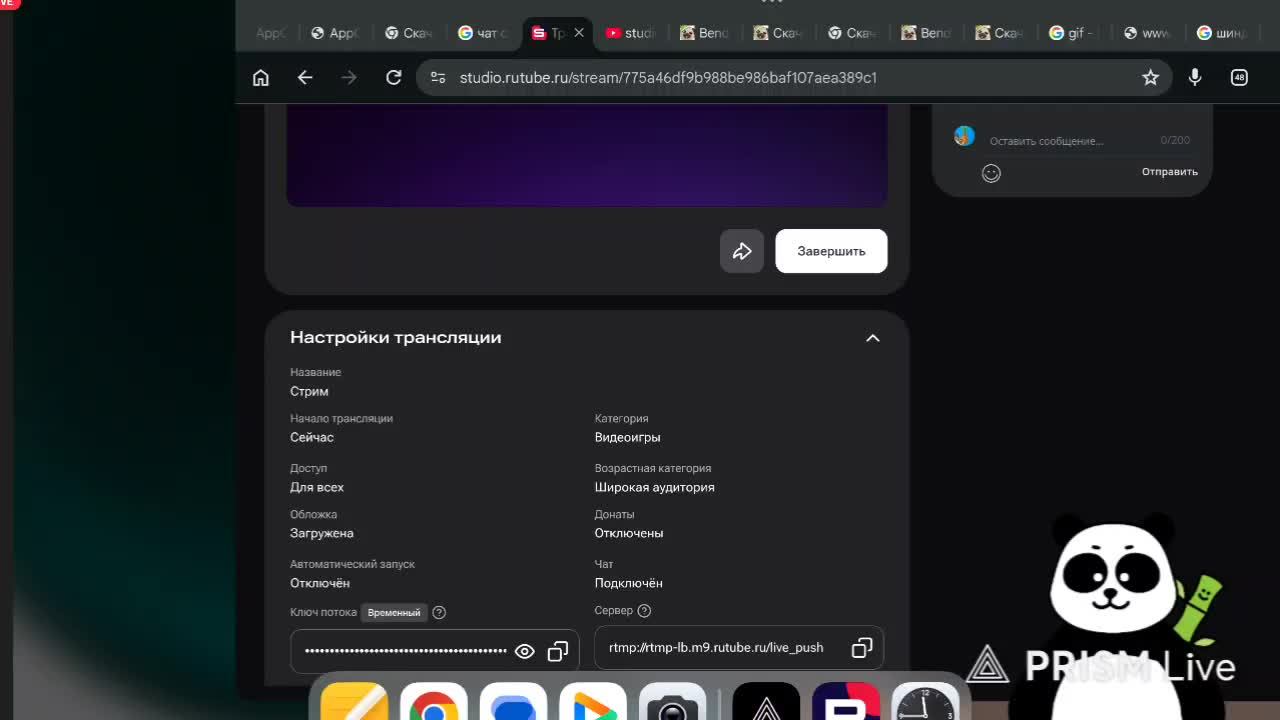The image size is (1280, 720).
Task: Click the chat user avatar
Action: [x=964, y=136]
